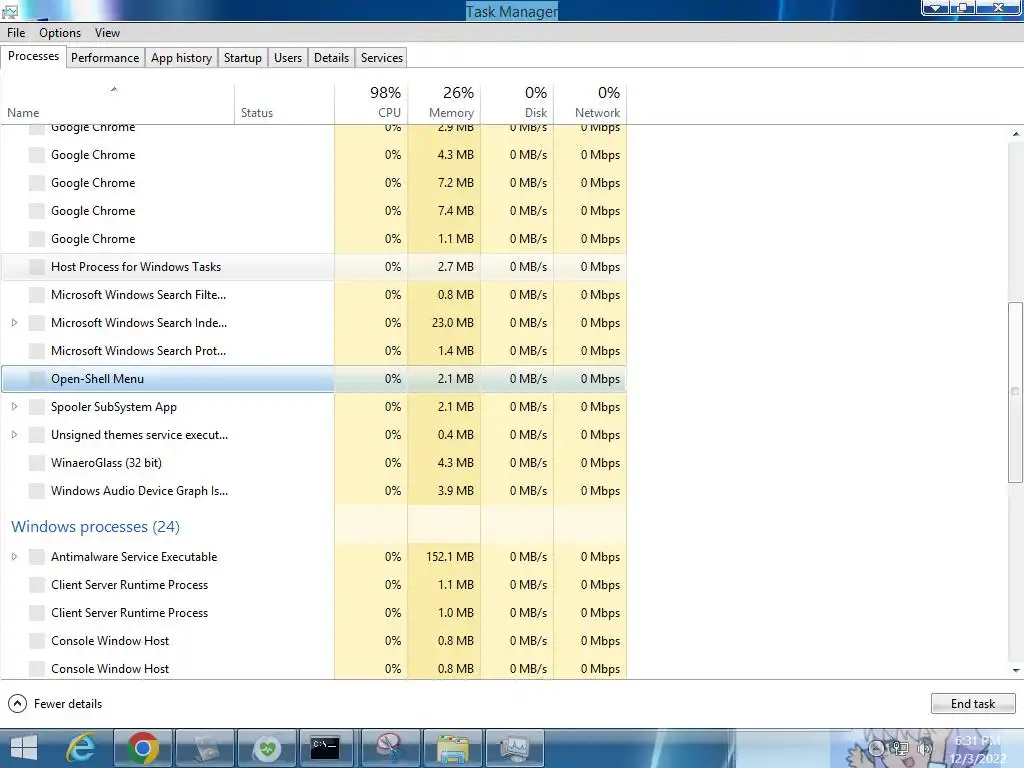Launch Internet Explorer from the taskbar
The width and height of the screenshot is (1024, 768).
[80, 748]
